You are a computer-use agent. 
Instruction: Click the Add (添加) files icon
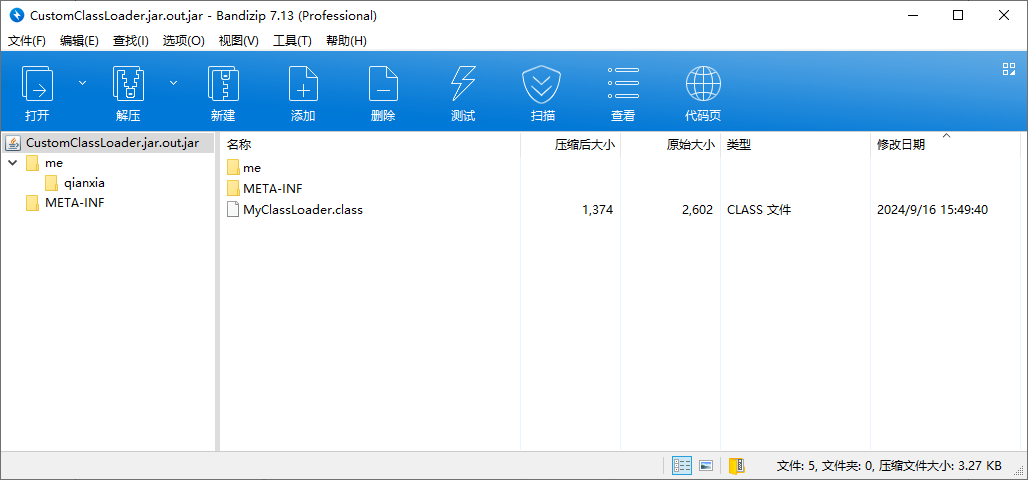pos(303,84)
